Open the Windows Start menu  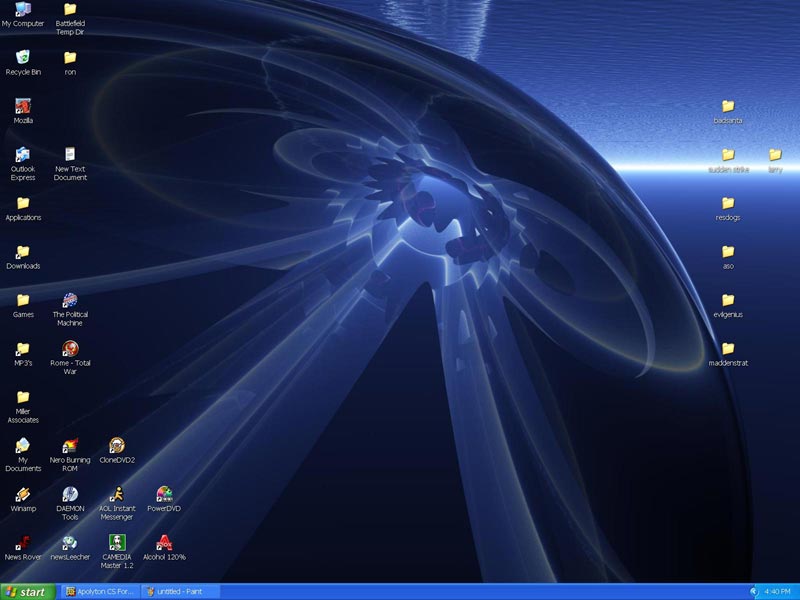coord(27,591)
